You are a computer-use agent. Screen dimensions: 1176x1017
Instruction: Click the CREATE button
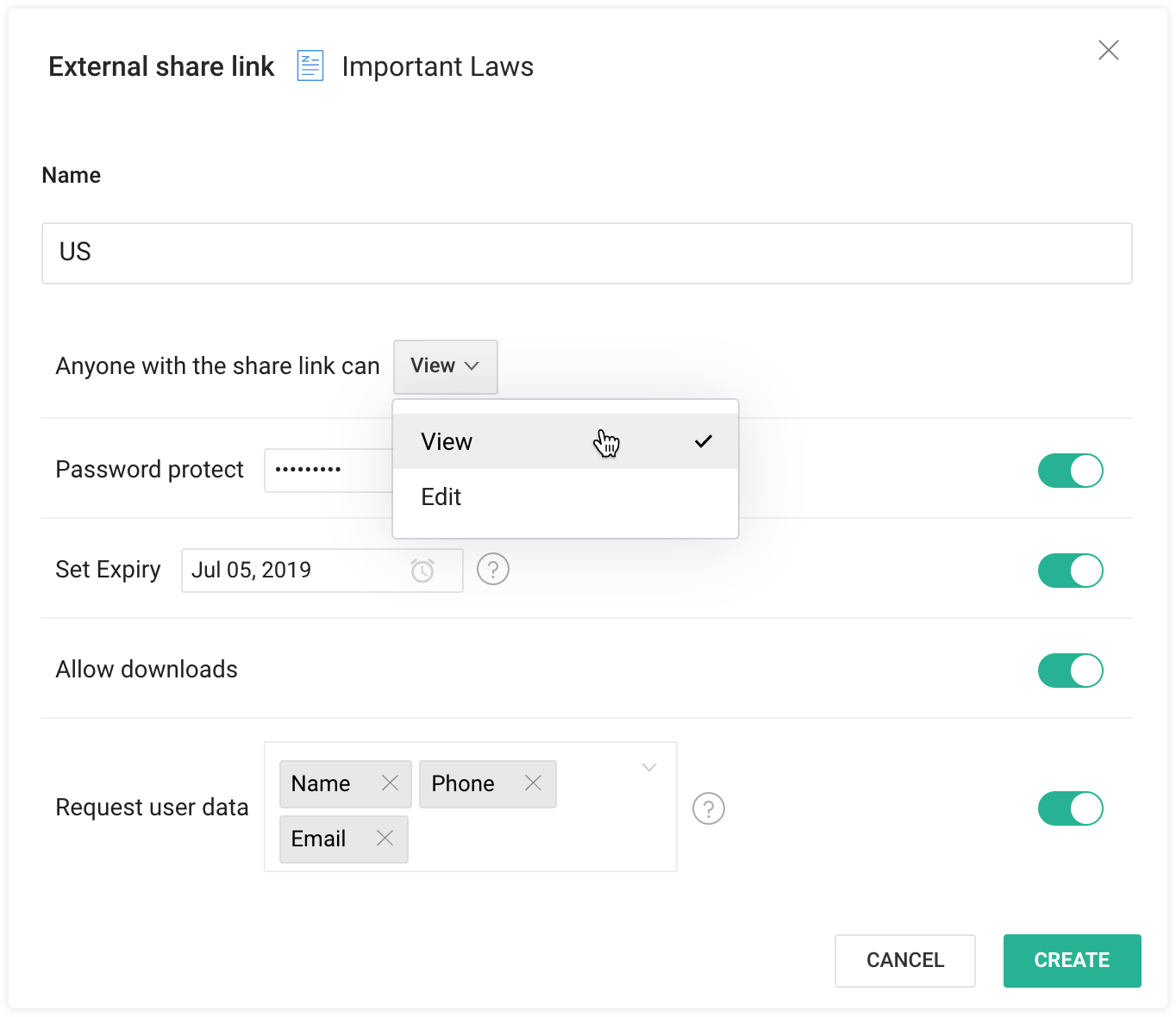[x=1072, y=960]
